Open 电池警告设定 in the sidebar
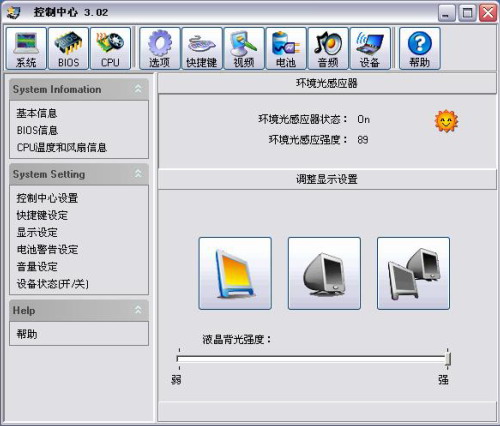 tap(47, 249)
